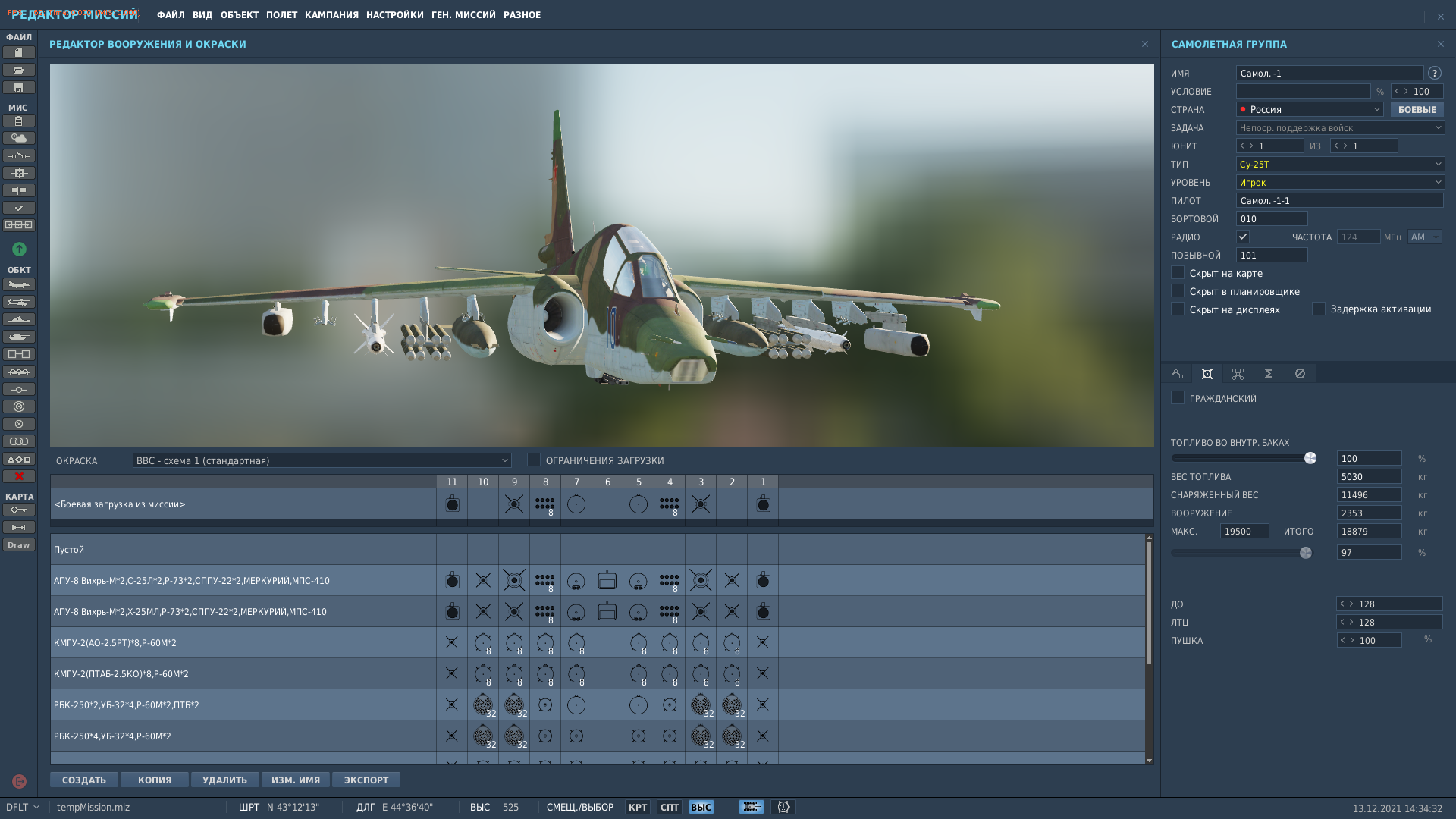Open the ЗАДАЧА task dropdown
1456x819 pixels.
coord(1340,127)
